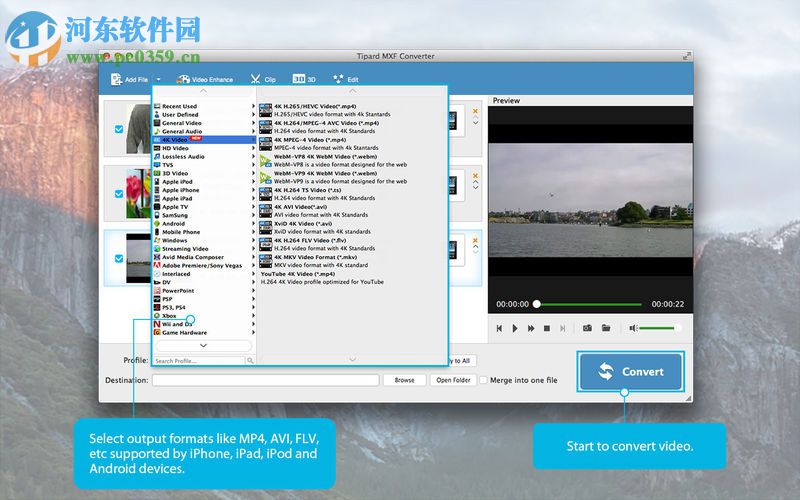The image size is (800, 500).
Task: Open the 3D settings tool
Action: [304, 79]
